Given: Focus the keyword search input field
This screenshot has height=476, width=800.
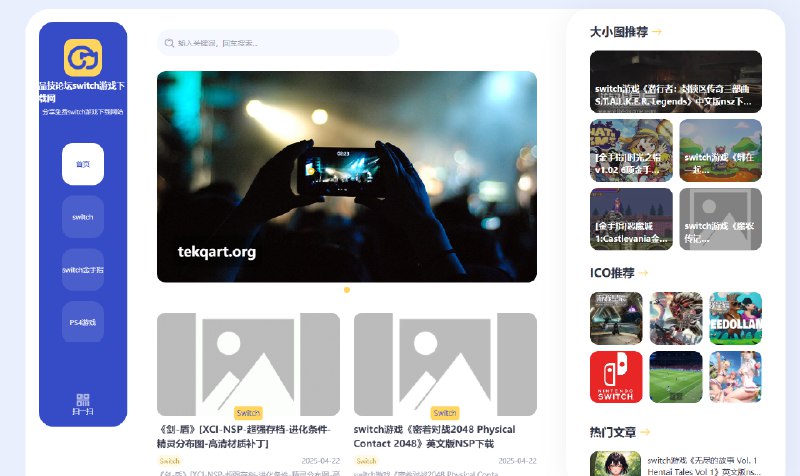Looking at the screenshot, I should pos(285,43).
